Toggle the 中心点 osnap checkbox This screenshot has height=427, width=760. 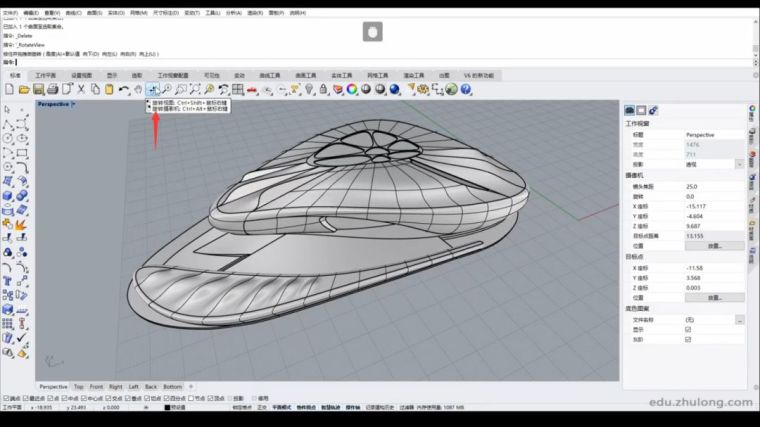[84, 398]
